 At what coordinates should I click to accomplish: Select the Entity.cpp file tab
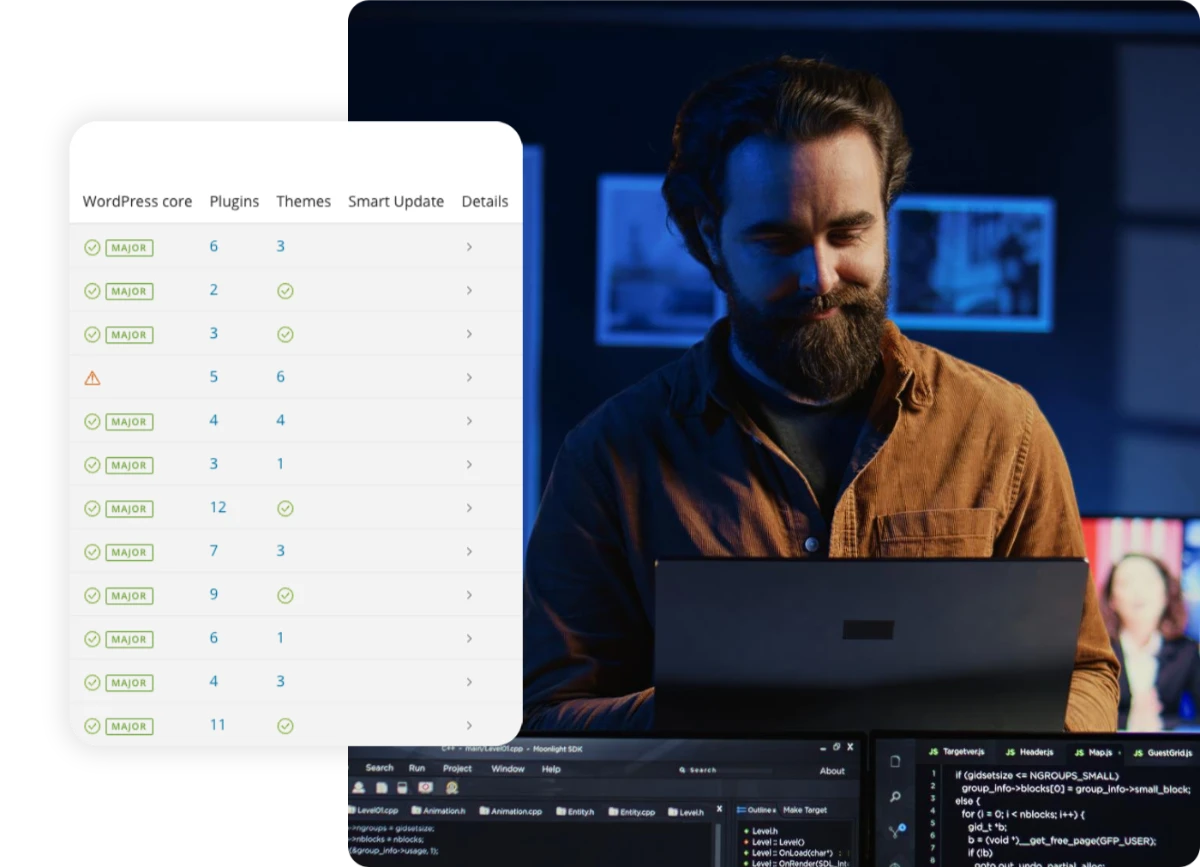630,812
